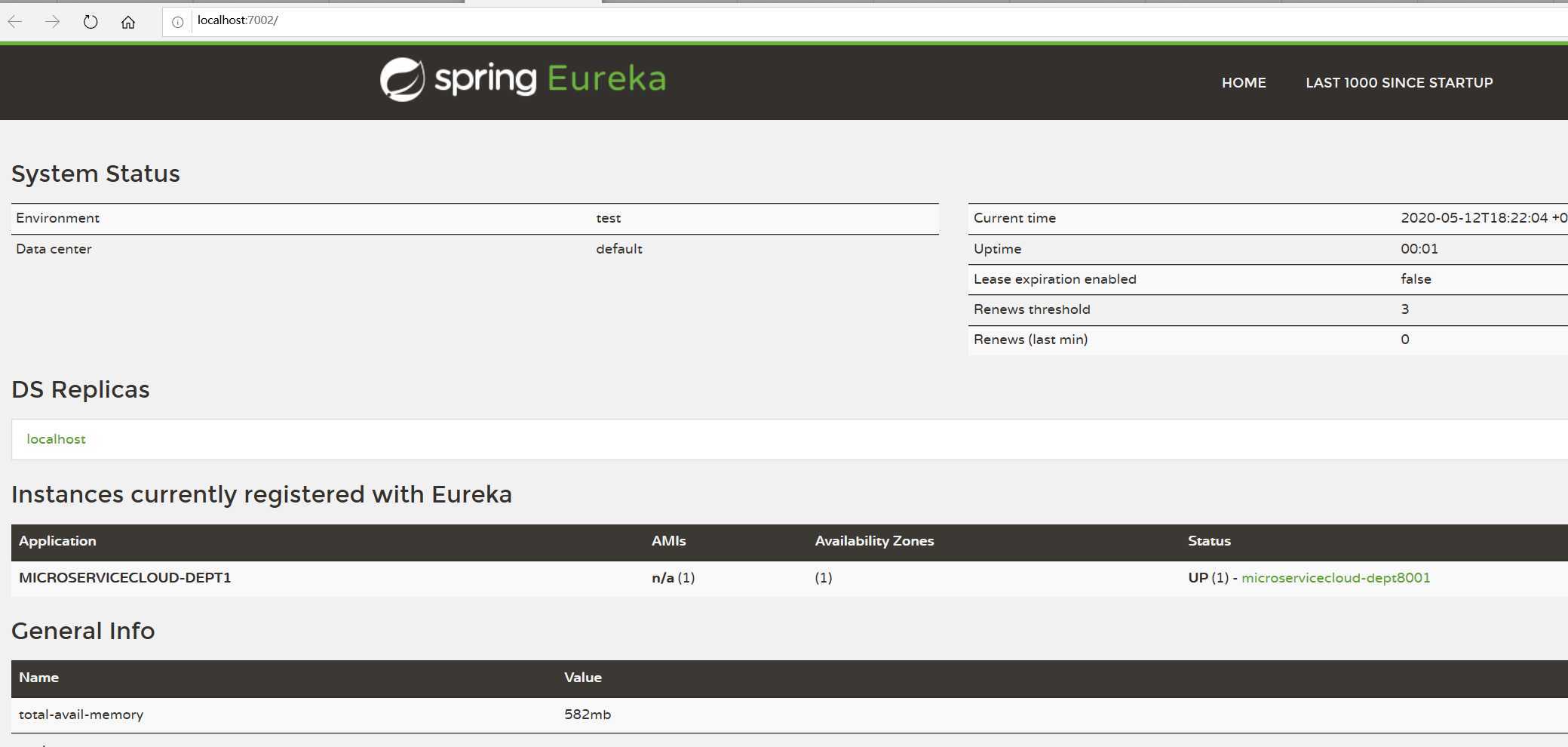
Task: Click the Spring Eureka logo
Action: tap(523, 79)
